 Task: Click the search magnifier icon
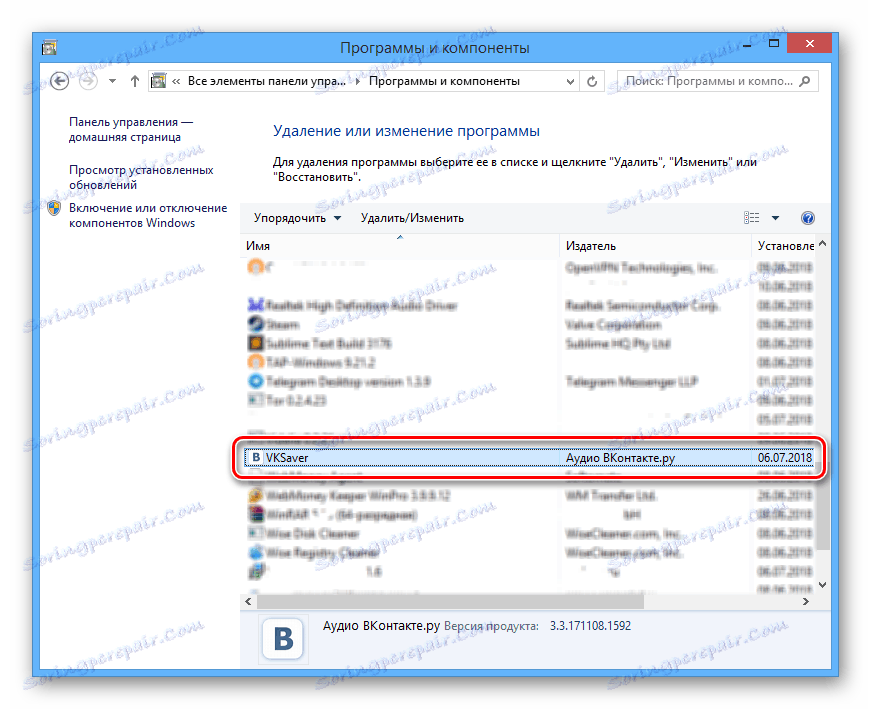(x=804, y=81)
